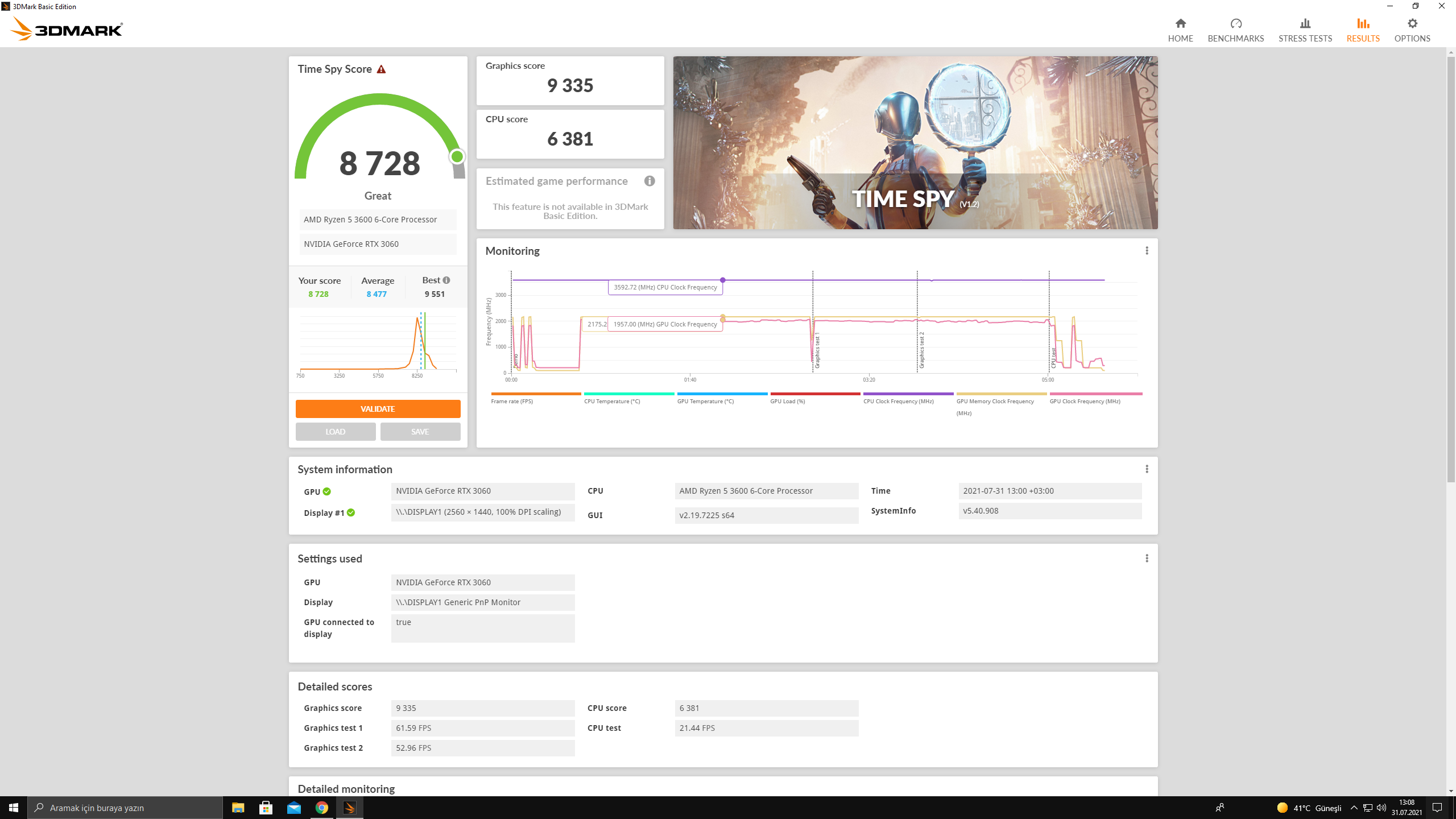Click the GPU Temperature color legend bar
This screenshot has width=1456, height=819.
point(722,394)
